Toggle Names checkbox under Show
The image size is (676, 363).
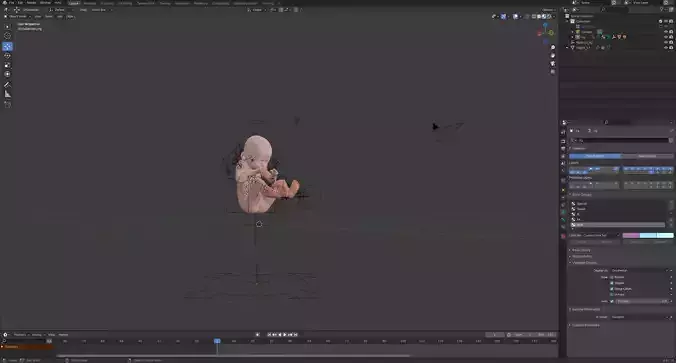[x=612, y=277]
